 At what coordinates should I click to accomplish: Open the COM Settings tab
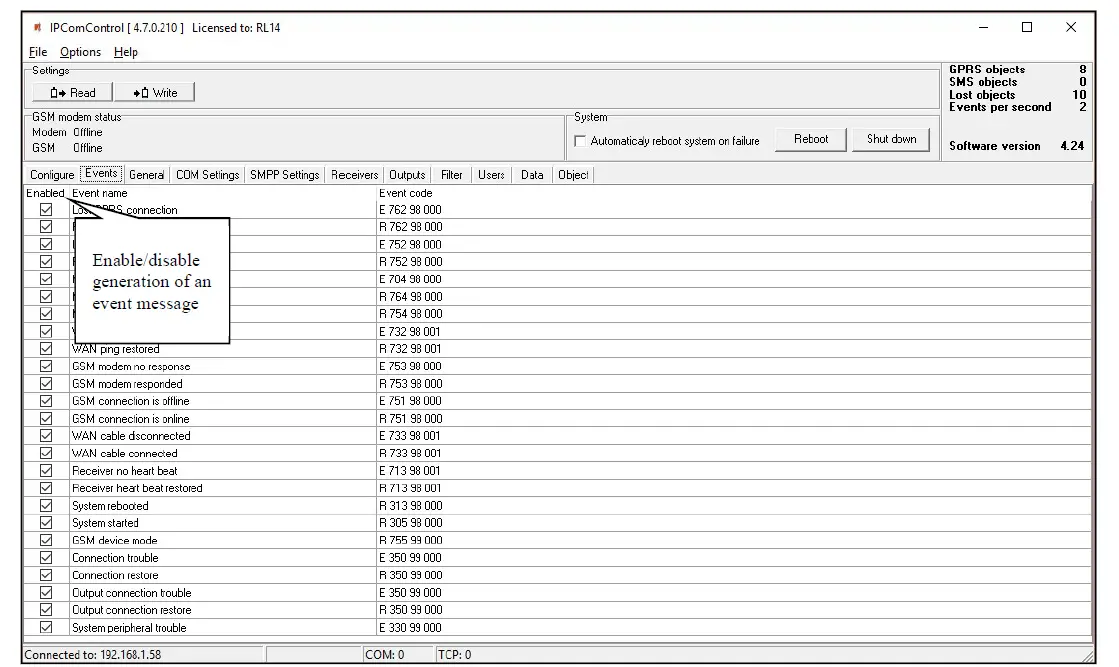tap(208, 175)
